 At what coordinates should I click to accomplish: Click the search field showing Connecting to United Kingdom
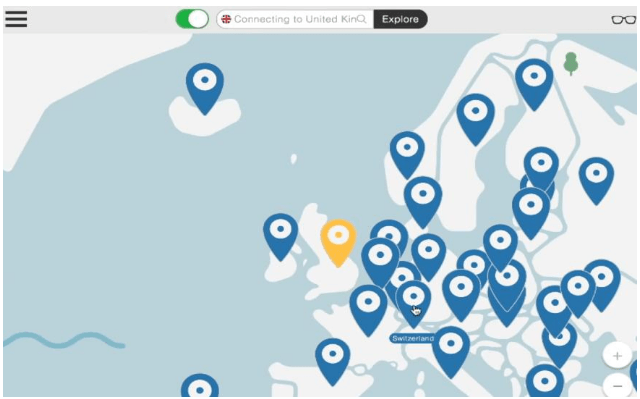[x=295, y=19]
